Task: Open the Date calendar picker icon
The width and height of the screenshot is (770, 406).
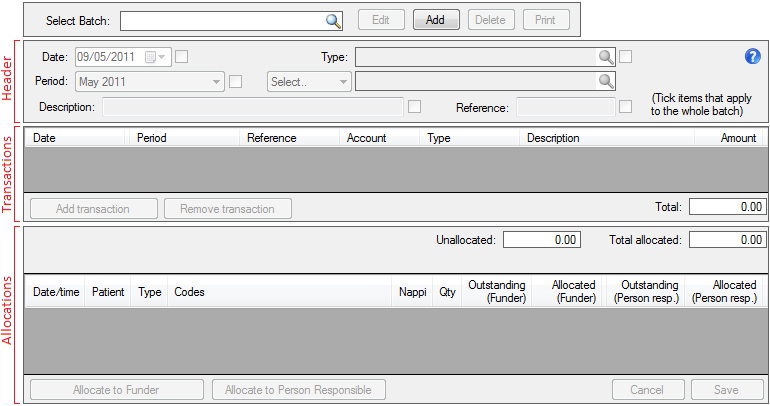Action: click(152, 57)
